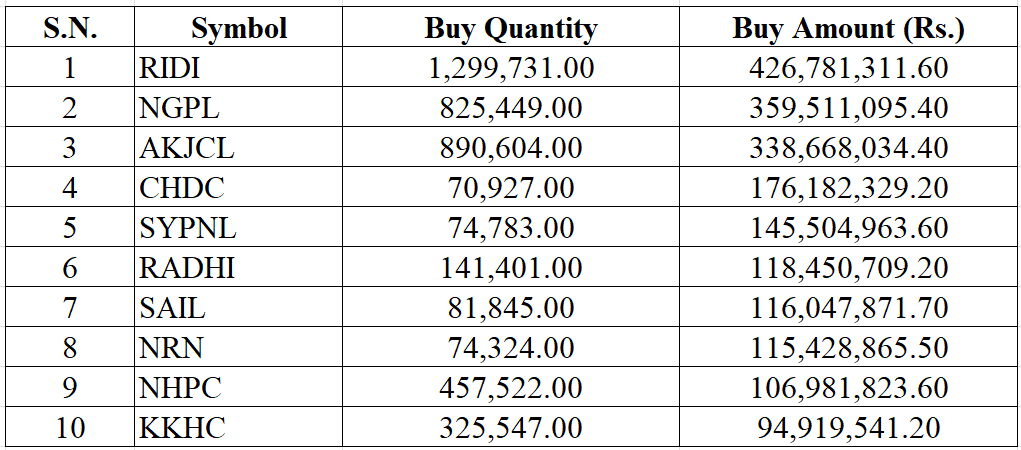Click buy amount 176,182,329.20
The image size is (1021, 450).
coord(848,188)
